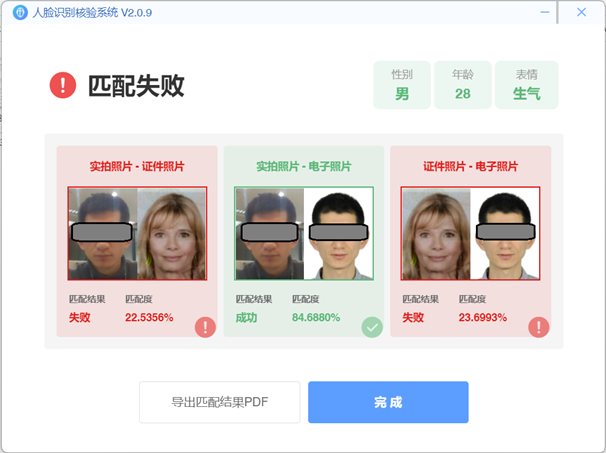606x453 pixels.
Task: Click the 实拍照片 - 证件照片 card title
Action: [137, 167]
